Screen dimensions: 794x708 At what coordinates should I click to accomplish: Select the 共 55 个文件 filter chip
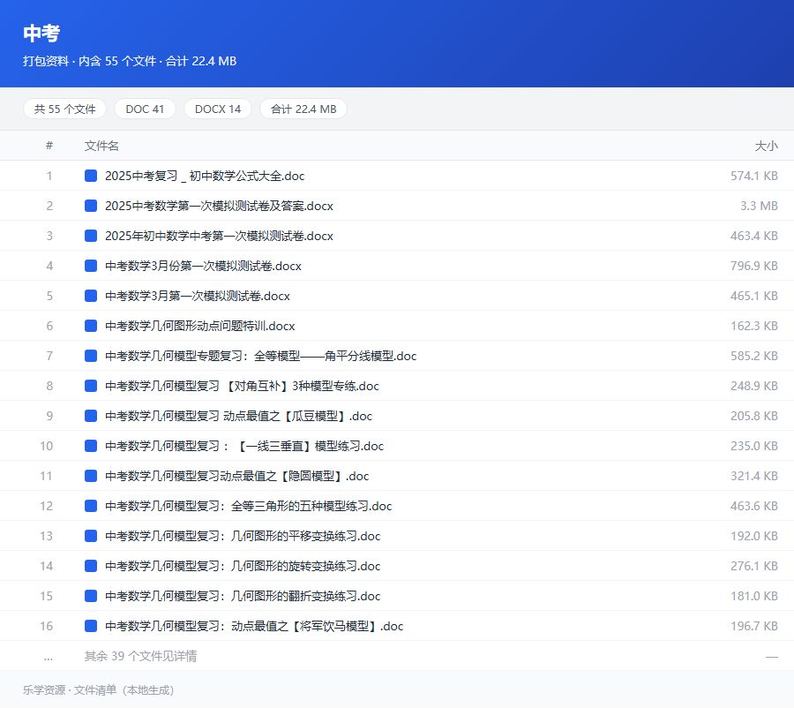point(65,109)
